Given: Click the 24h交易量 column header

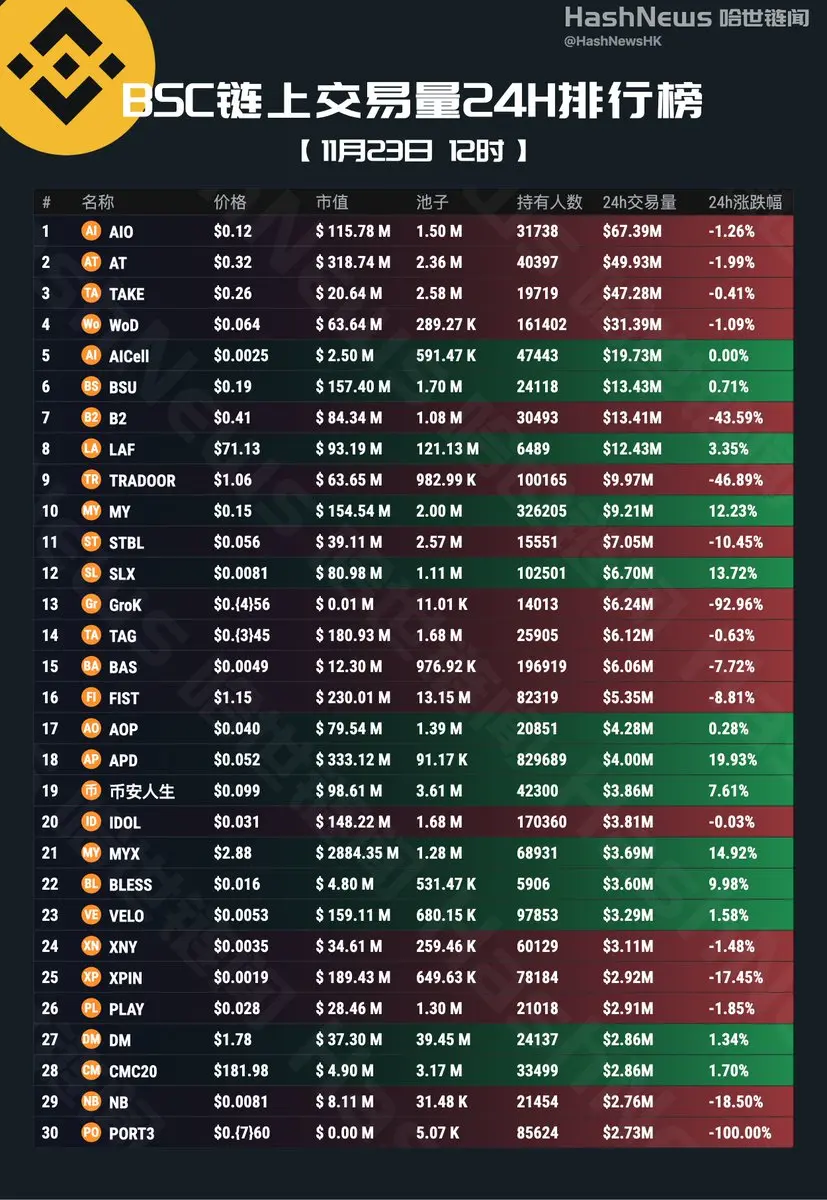Looking at the screenshot, I should [639, 202].
